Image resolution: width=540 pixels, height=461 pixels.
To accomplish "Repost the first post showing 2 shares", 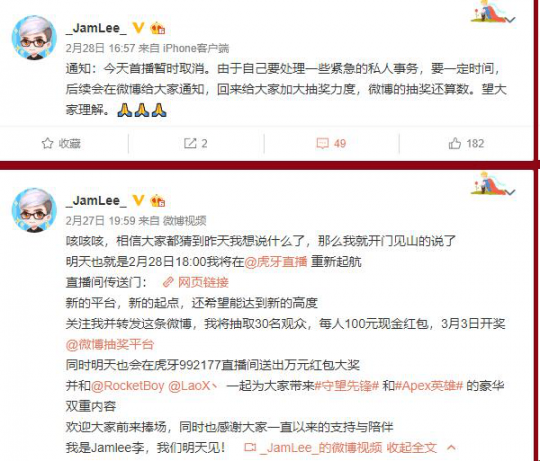I will [x=195, y=143].
